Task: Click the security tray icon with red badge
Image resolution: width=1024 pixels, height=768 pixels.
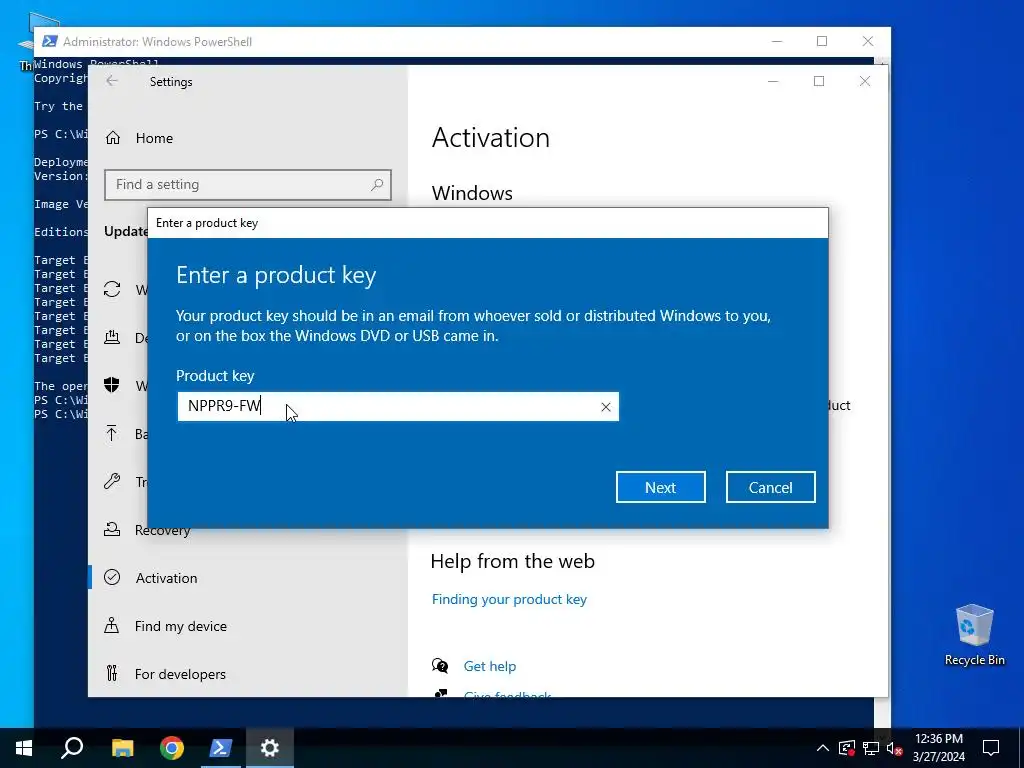Action: point(847,748)
